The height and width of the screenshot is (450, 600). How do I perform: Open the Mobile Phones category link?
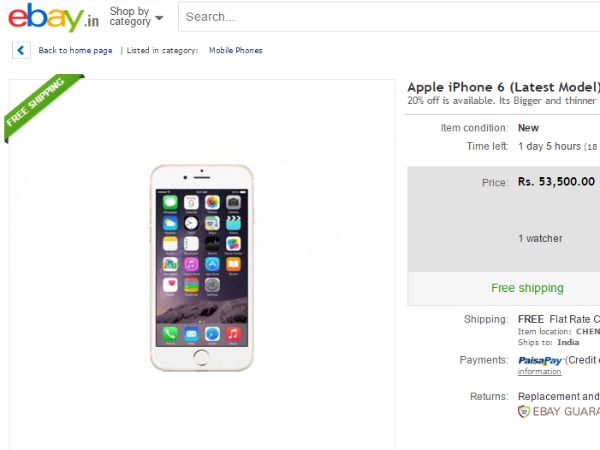(235, 51)
